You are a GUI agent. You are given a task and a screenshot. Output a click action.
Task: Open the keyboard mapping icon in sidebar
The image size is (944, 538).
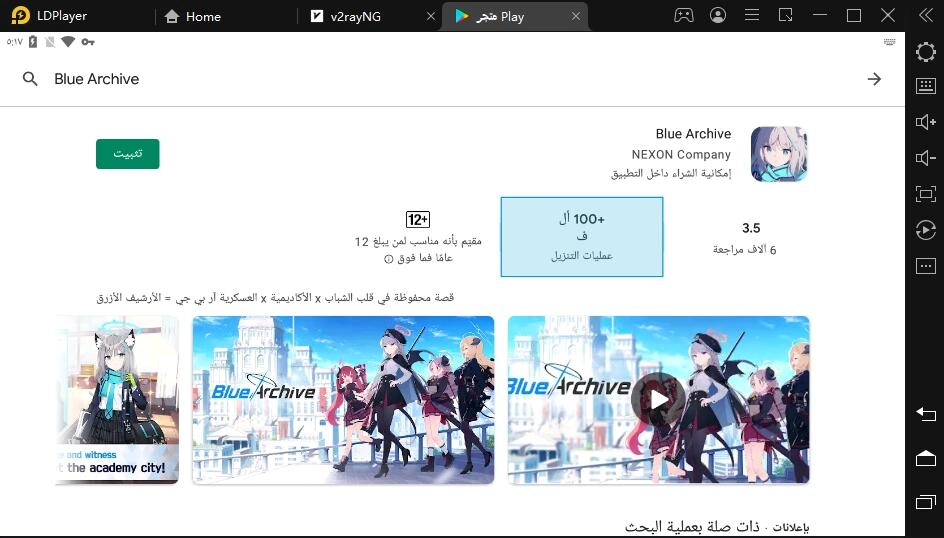click(926, 86)
